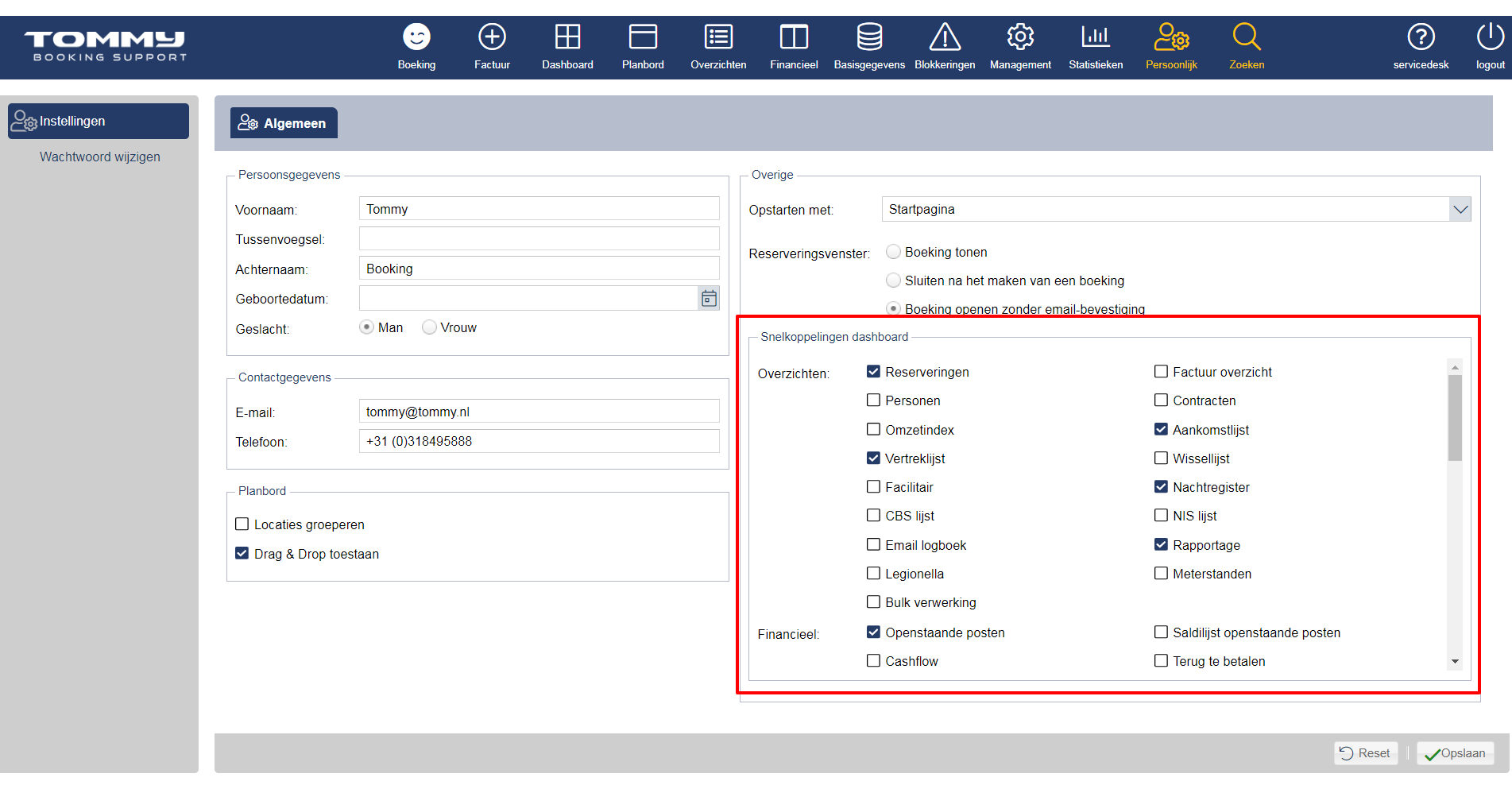1512x789 pixels.
Task: Enable Locaties groeperen checkbox
Action: tap(242, 524)
